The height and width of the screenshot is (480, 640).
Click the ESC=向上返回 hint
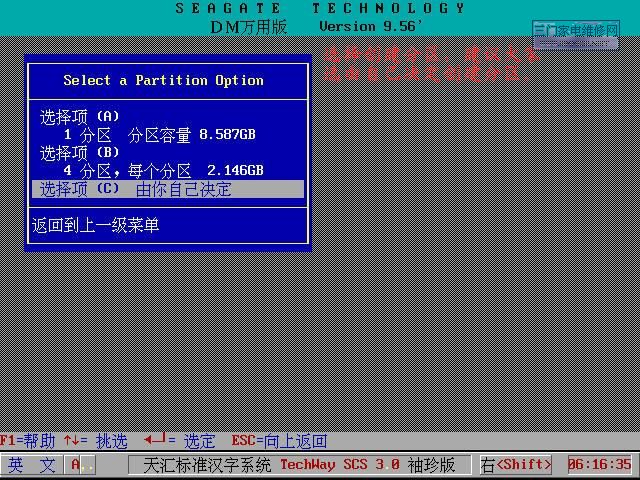pyautogui.click(x=279, y=441)
